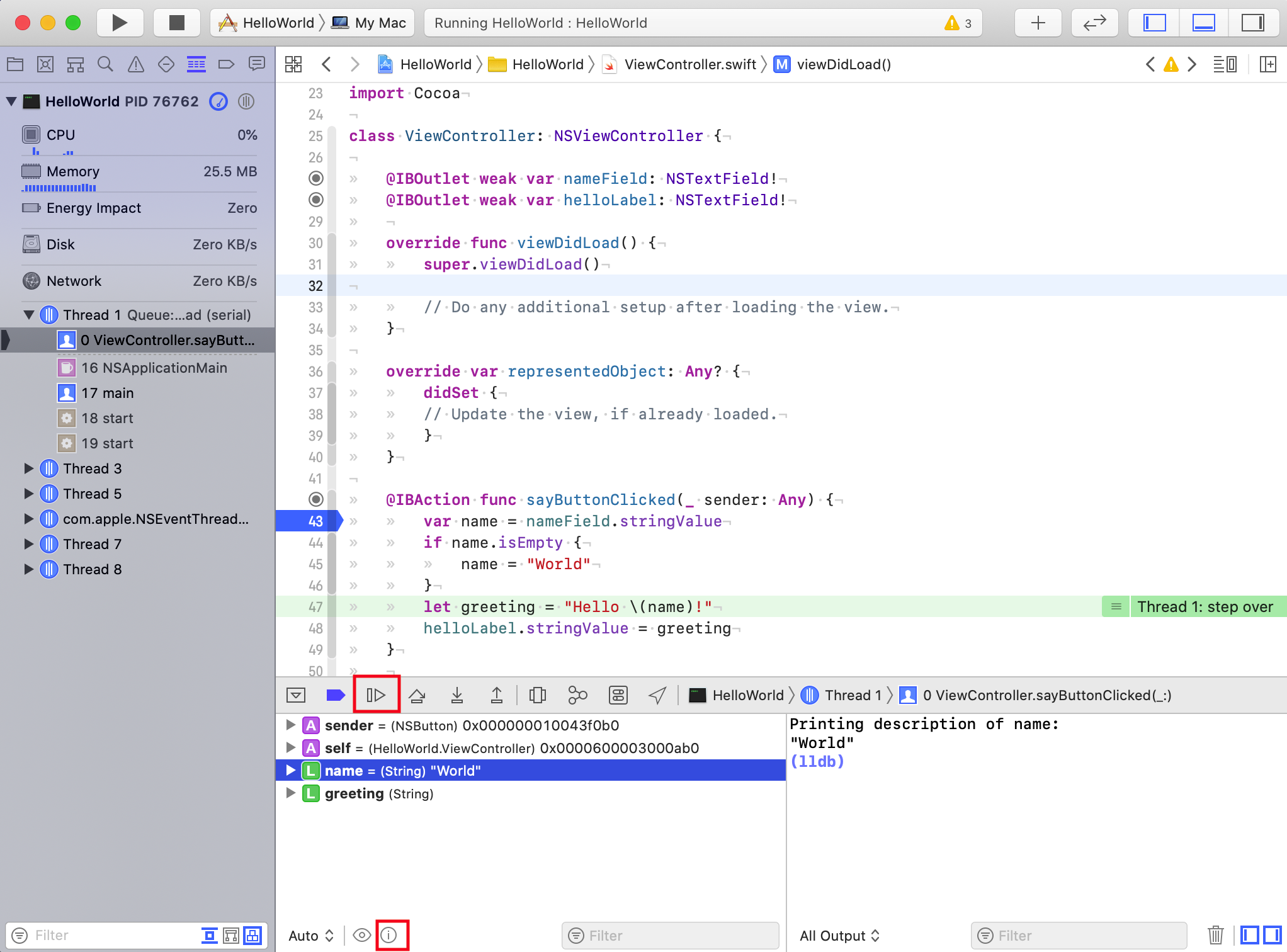Image resolution: width=1287 pixels, height=952 pixels.
Task: Switch to the Source Control navigator
Action: point(45,64)
